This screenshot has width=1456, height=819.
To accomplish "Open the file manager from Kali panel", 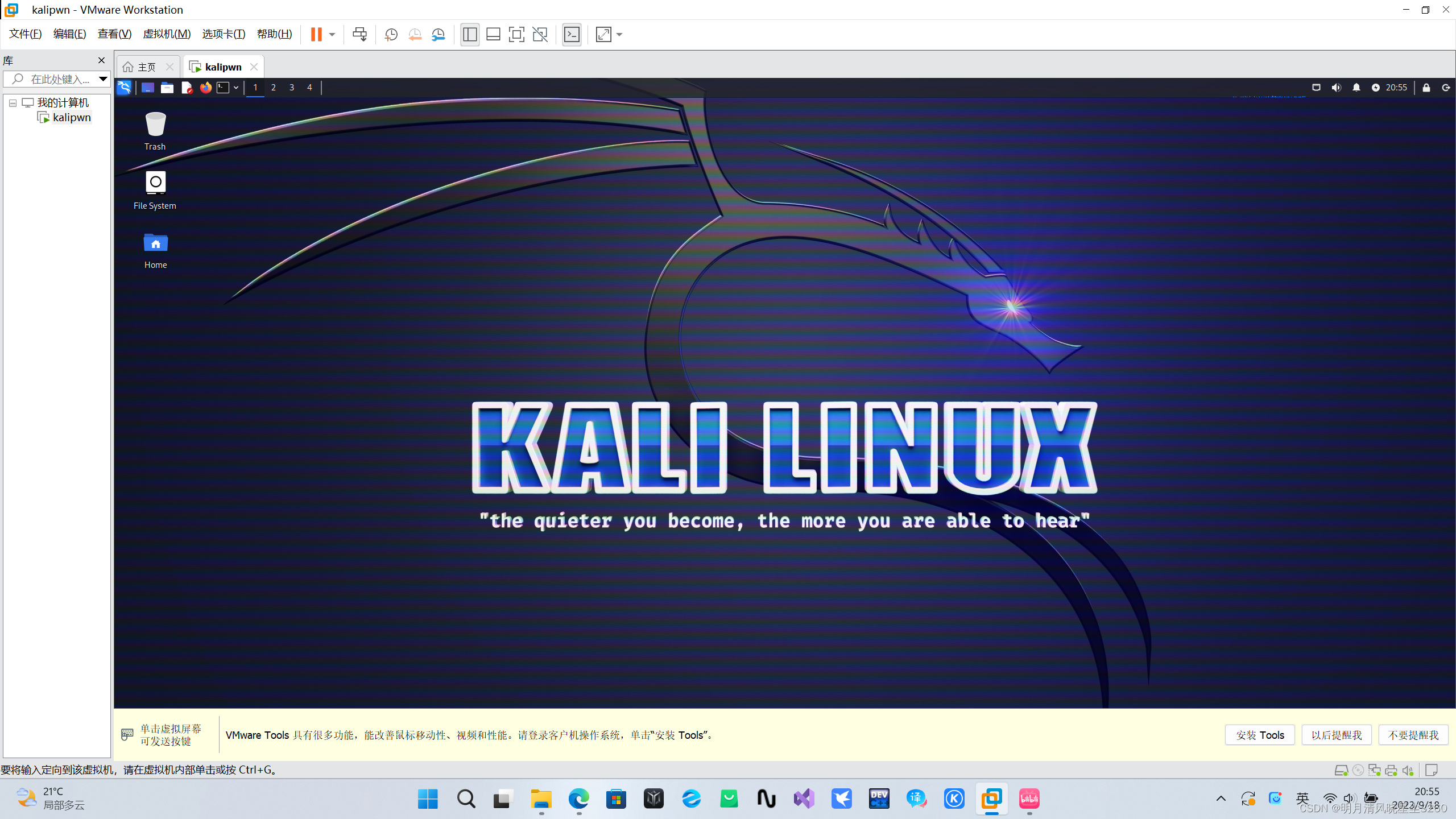I will click(167, 88).
